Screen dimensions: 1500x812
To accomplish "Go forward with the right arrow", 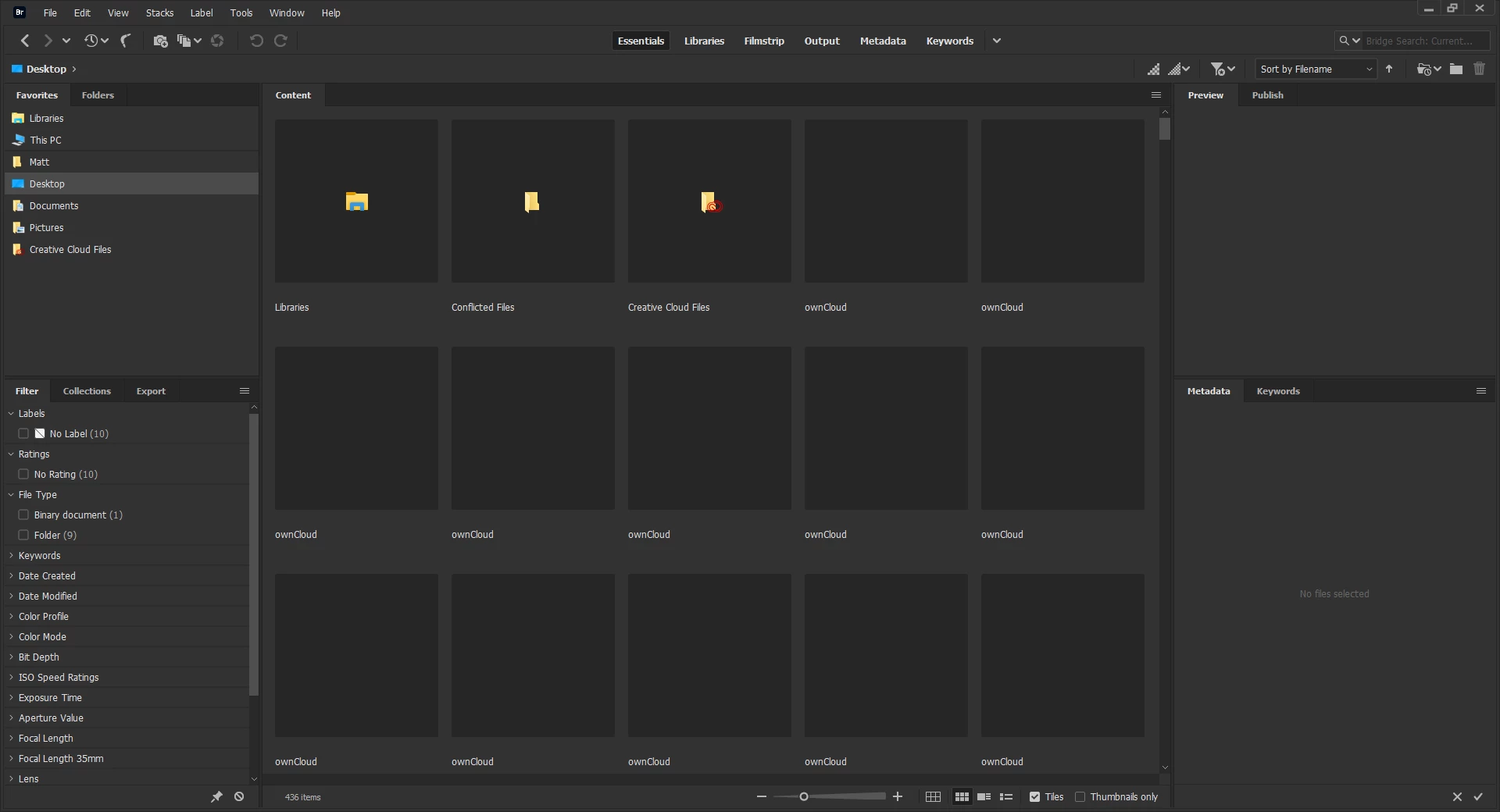I will [48, 41].
